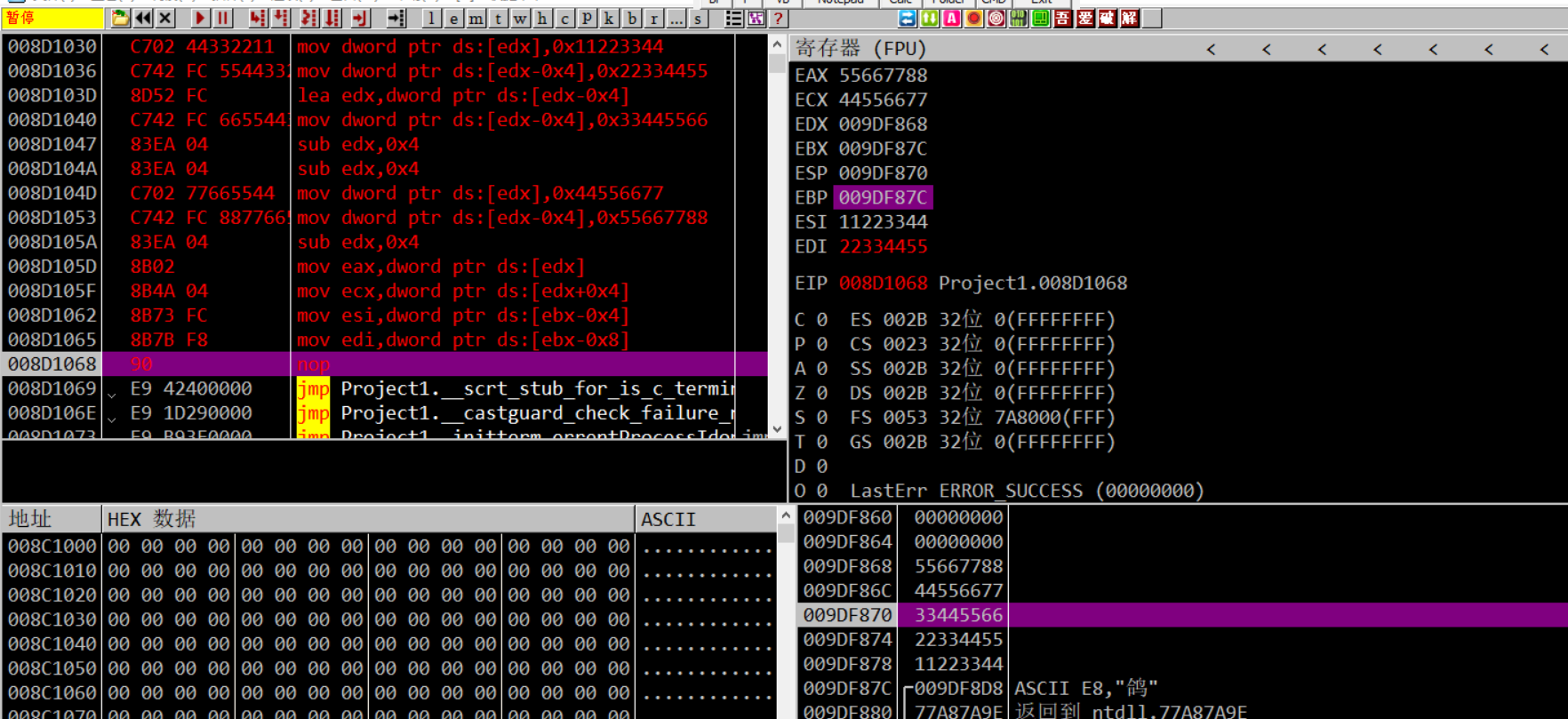Select the C flag bit value

coord(821,319)
